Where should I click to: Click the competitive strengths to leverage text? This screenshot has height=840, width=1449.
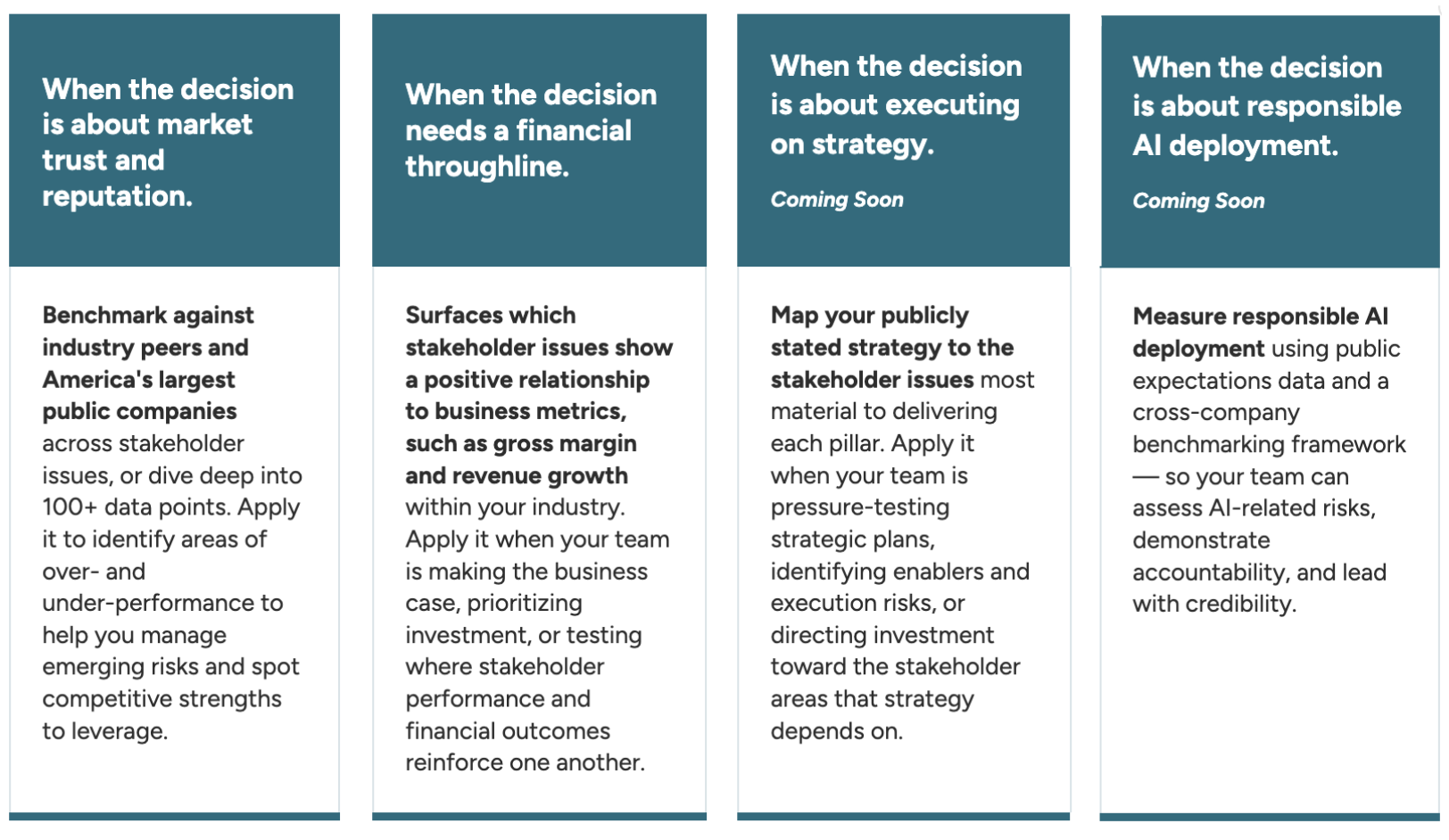pyautogui.click(x=161, y=715)
